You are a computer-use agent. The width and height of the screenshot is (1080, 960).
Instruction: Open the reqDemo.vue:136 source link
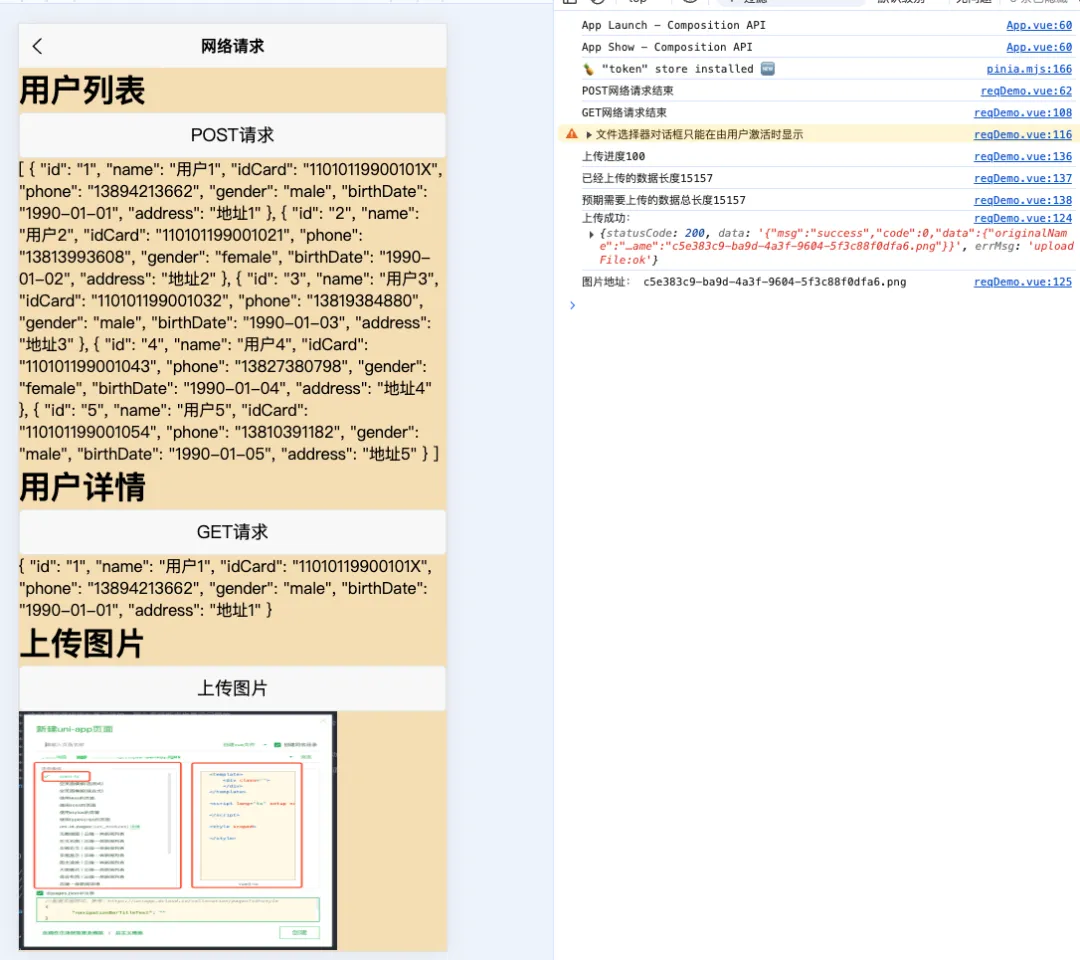tap(1023, 157)
